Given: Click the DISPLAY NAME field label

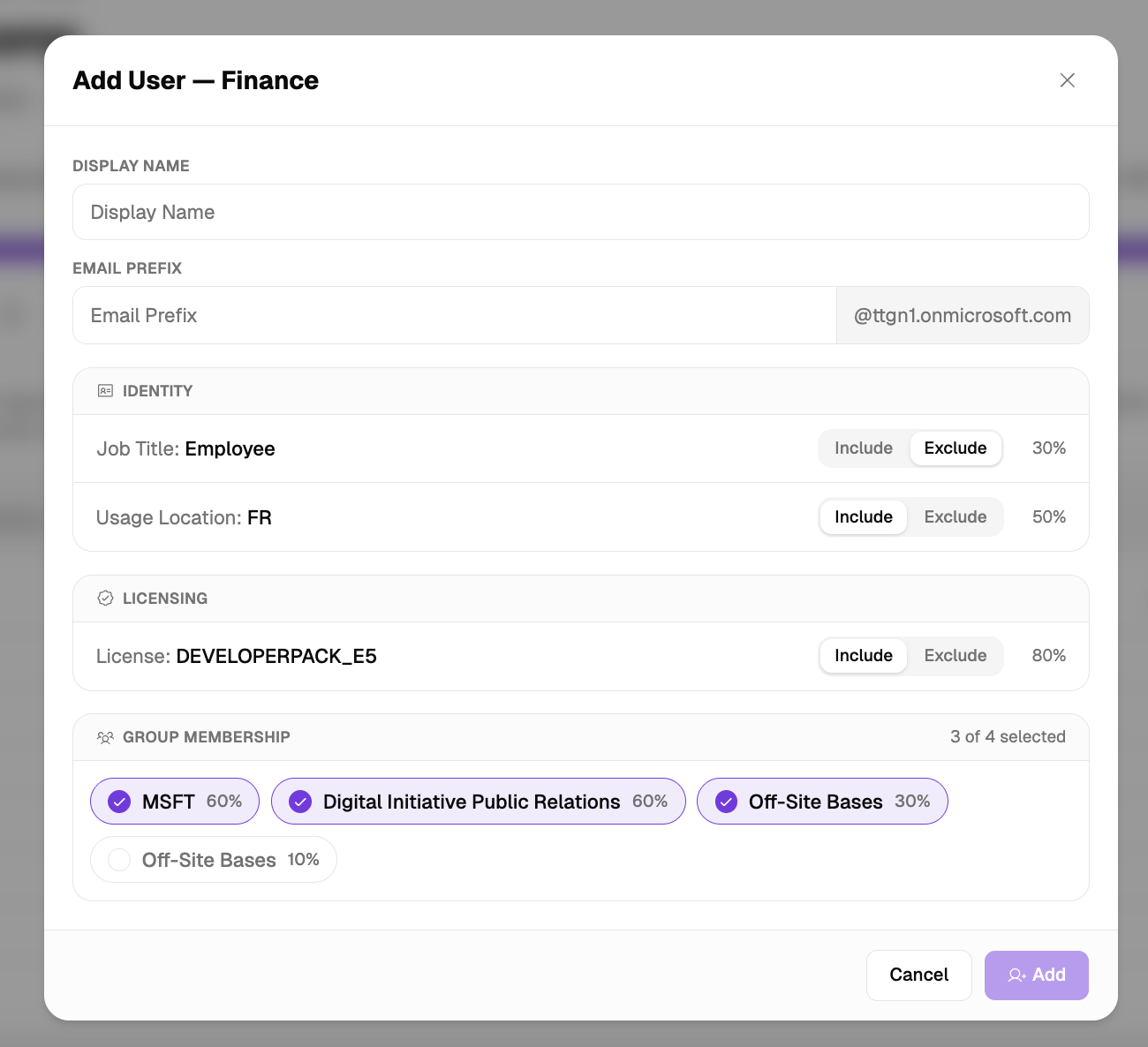Looking at the screenshot, I should point(131,166).
